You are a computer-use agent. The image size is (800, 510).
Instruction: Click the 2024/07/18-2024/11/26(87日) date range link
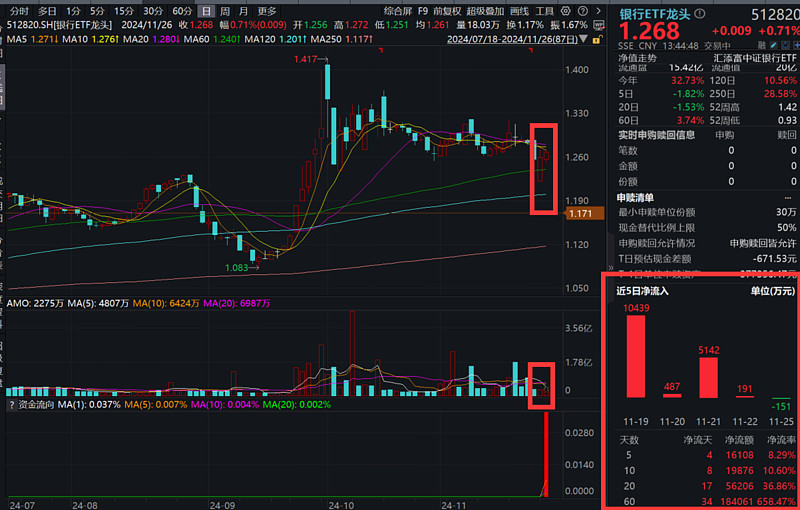pos(512,39)
